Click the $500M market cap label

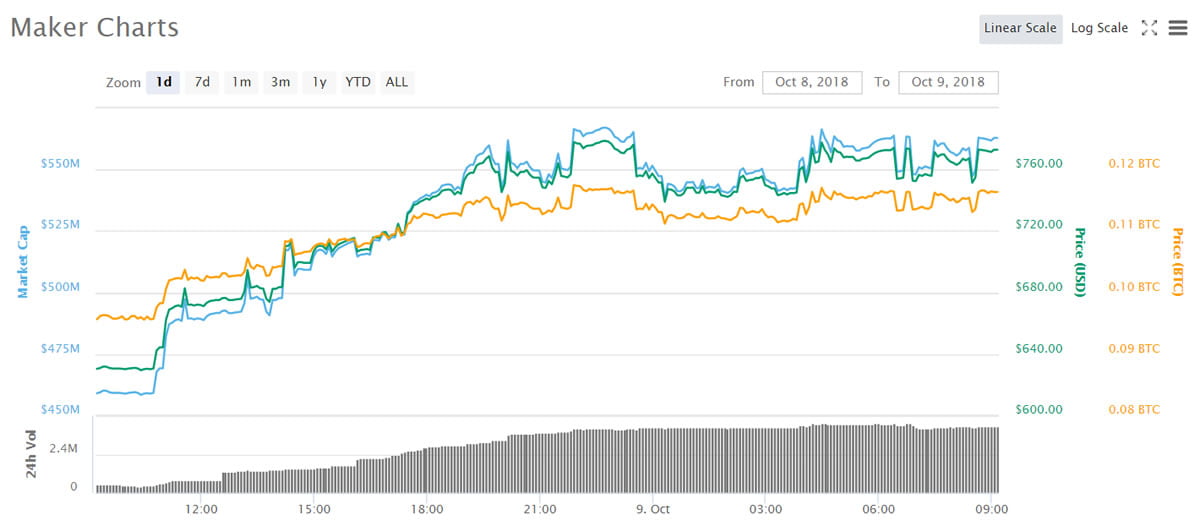point(61,287)
